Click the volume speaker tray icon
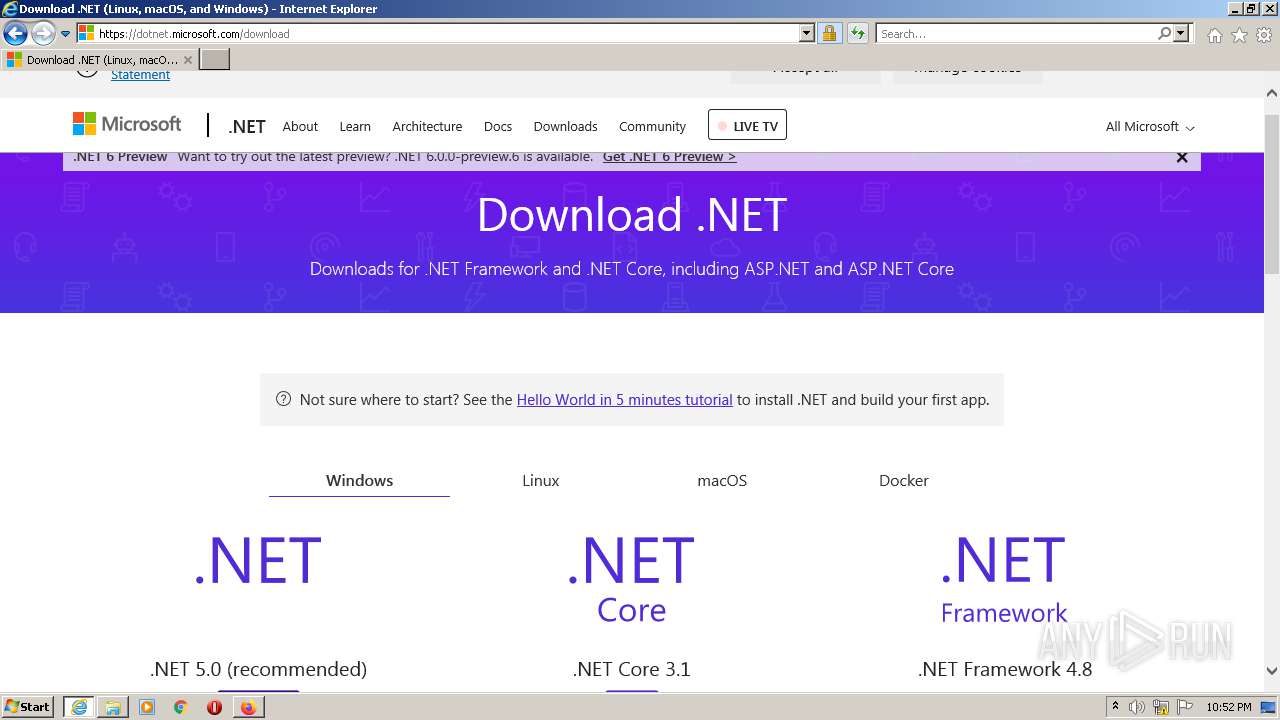This screenshot has height=720, width=1280. coord(1137,707)
